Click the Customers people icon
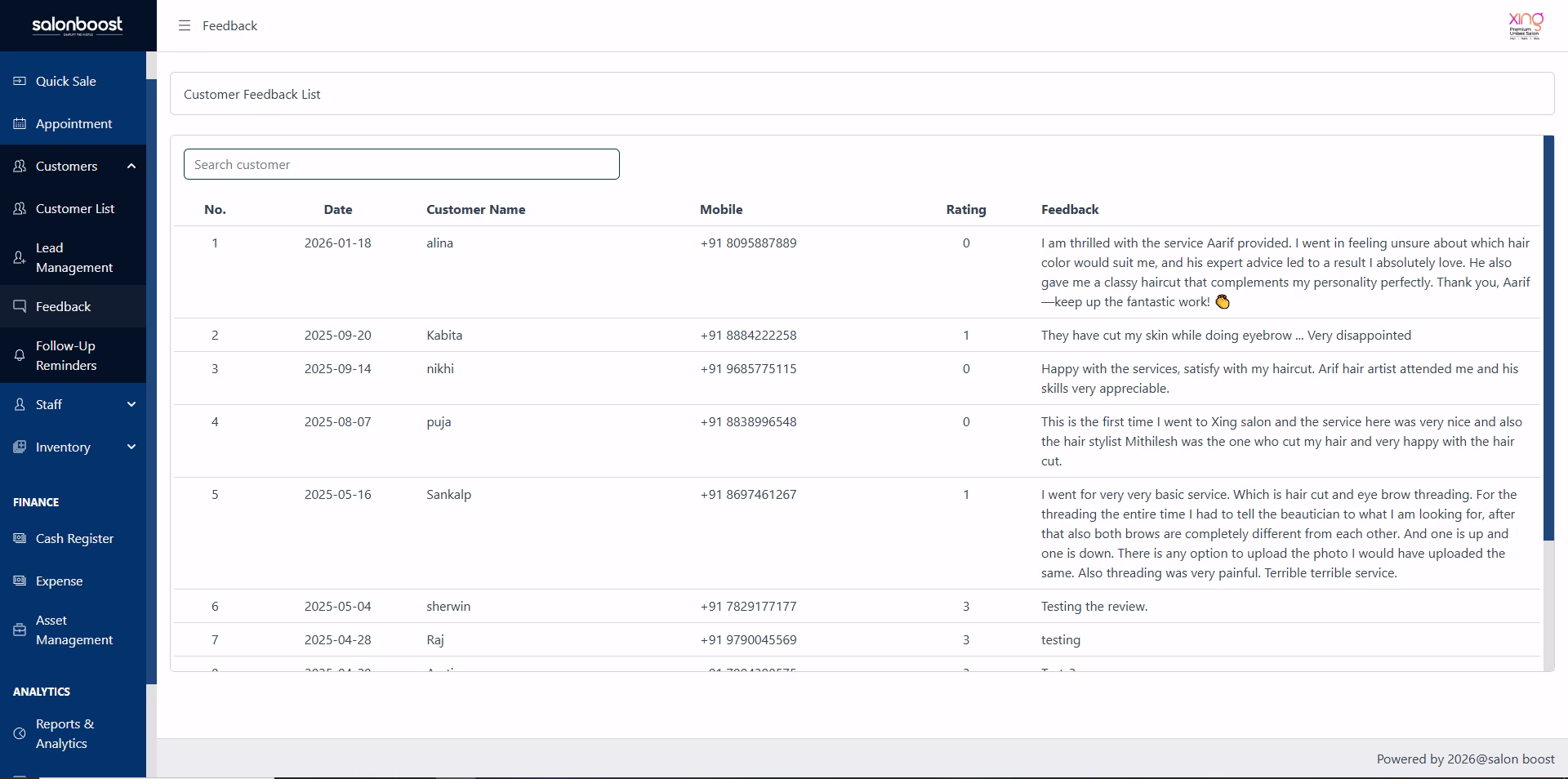Viewport: 1568px width, 779px height. tap(20, 166)
